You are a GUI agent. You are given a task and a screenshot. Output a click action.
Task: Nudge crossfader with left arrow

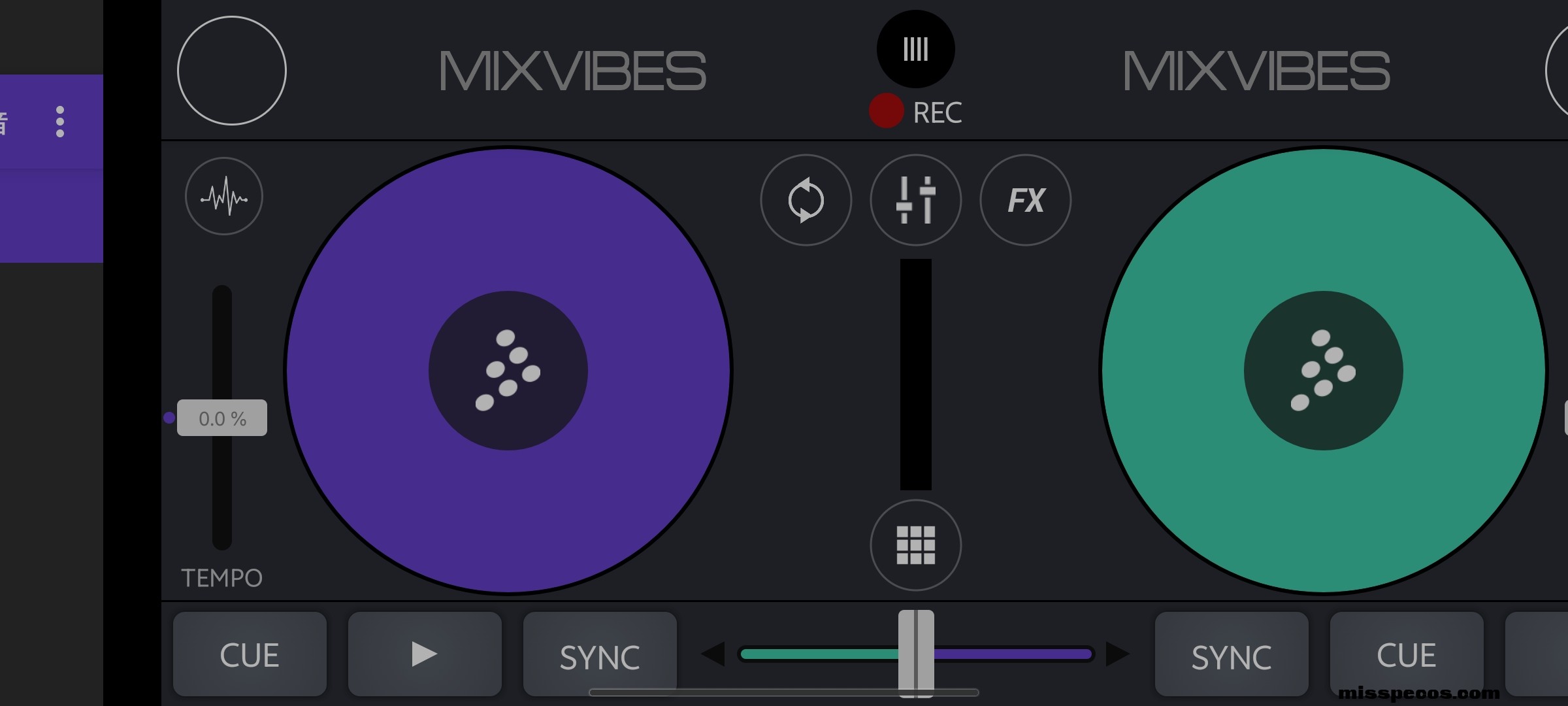(713, 654)
